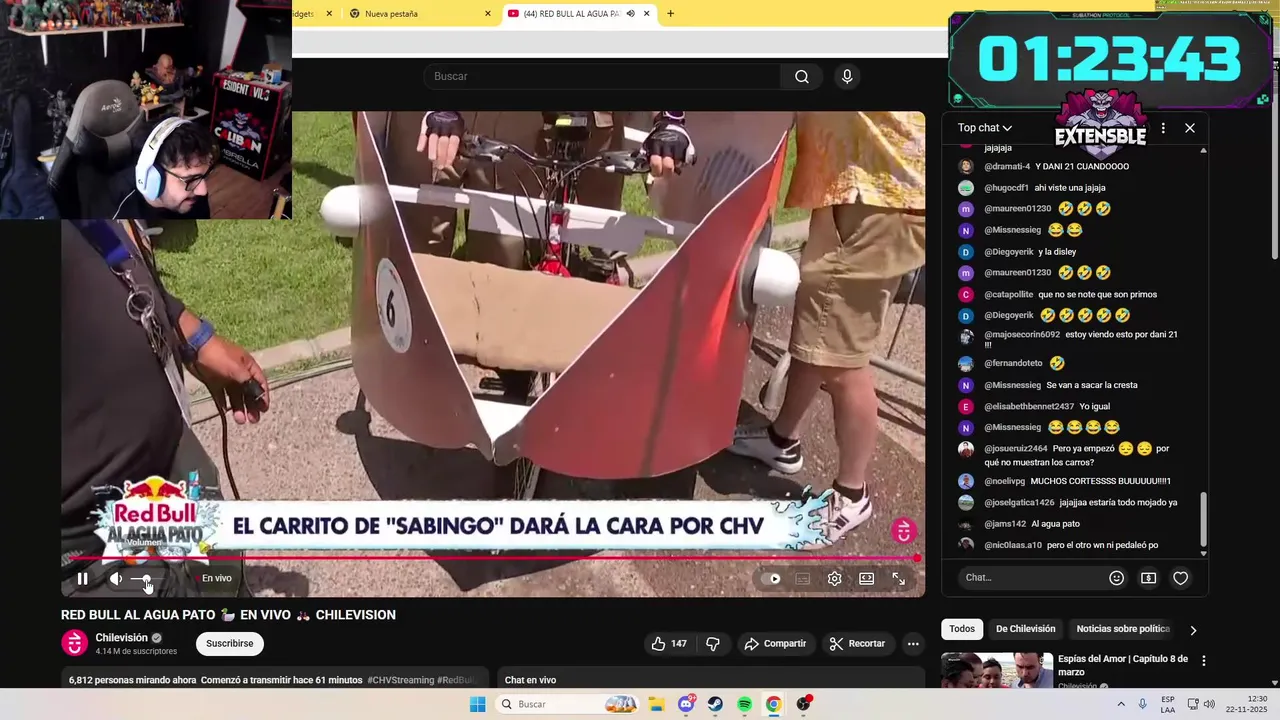Start voice search with microphone
Screen dimensions: 1280x720
(847, 76)
